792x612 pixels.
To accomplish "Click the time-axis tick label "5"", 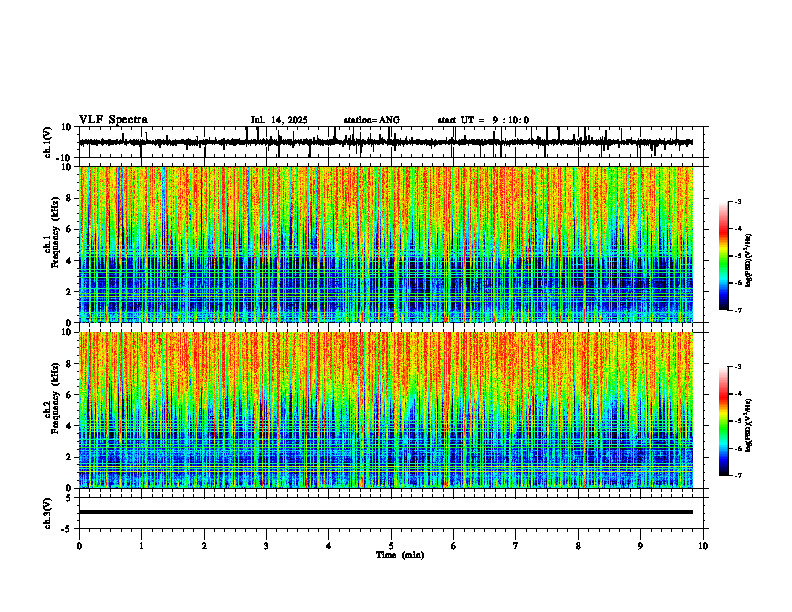I will (x=391, y=546).
